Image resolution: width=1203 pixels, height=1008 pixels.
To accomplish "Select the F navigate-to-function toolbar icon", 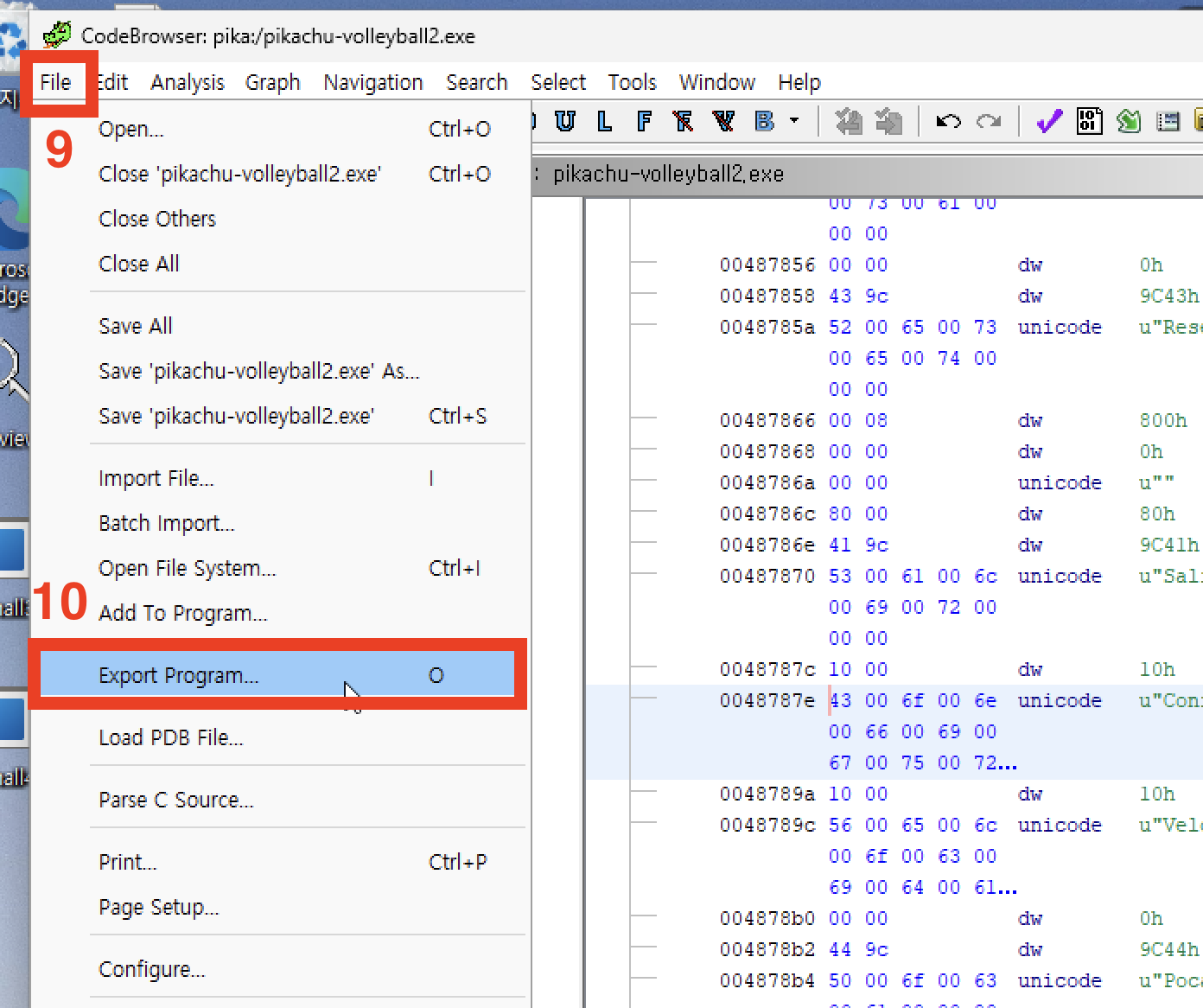I will coord(644,122).
